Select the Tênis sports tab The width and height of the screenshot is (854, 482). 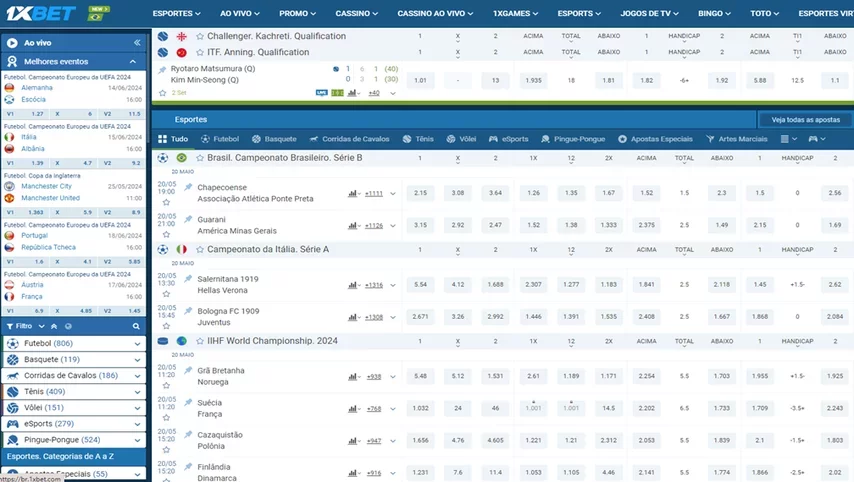tap(418, 139)
